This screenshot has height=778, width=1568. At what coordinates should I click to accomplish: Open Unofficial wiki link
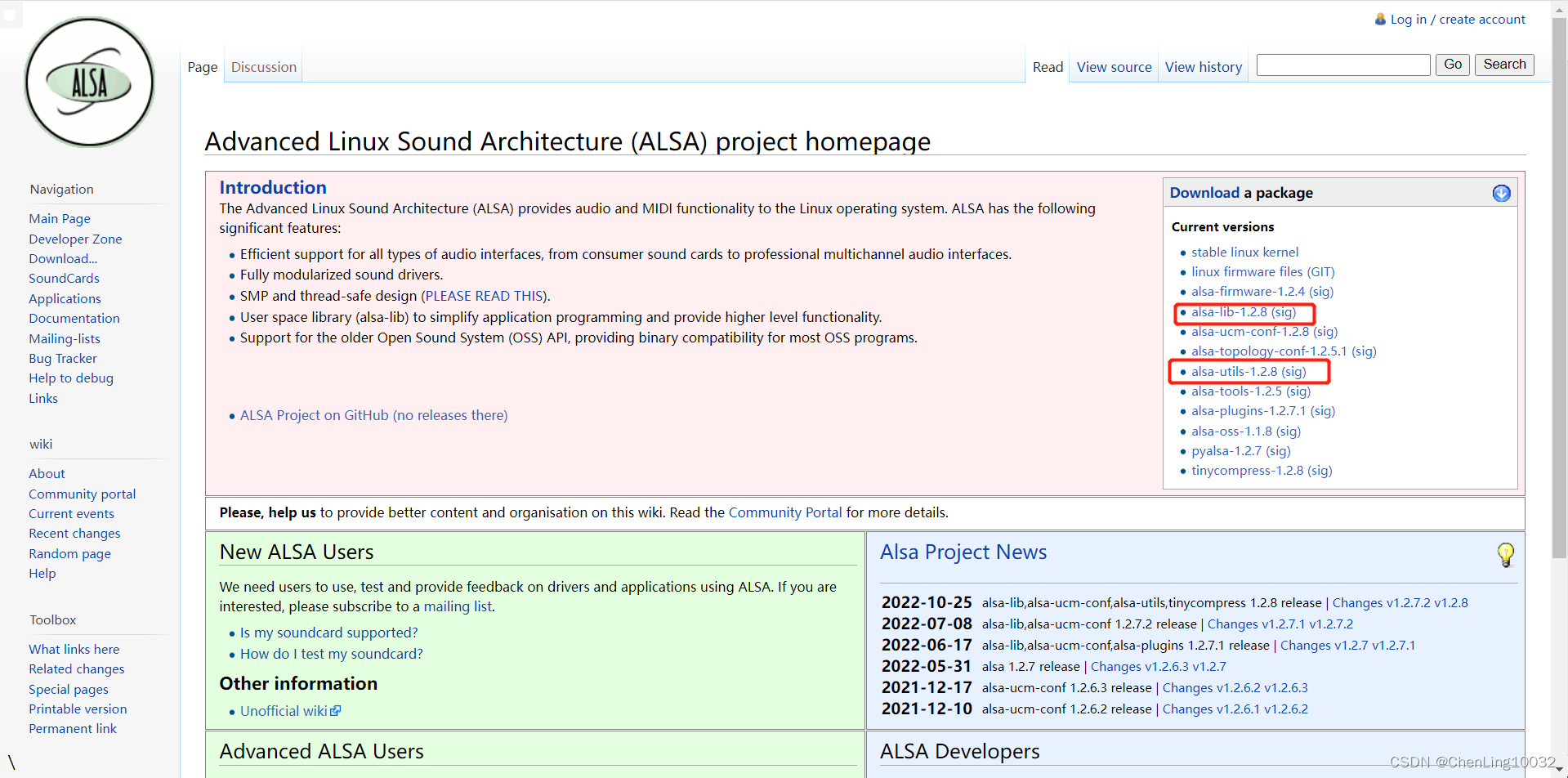click(x=284, y=711)
